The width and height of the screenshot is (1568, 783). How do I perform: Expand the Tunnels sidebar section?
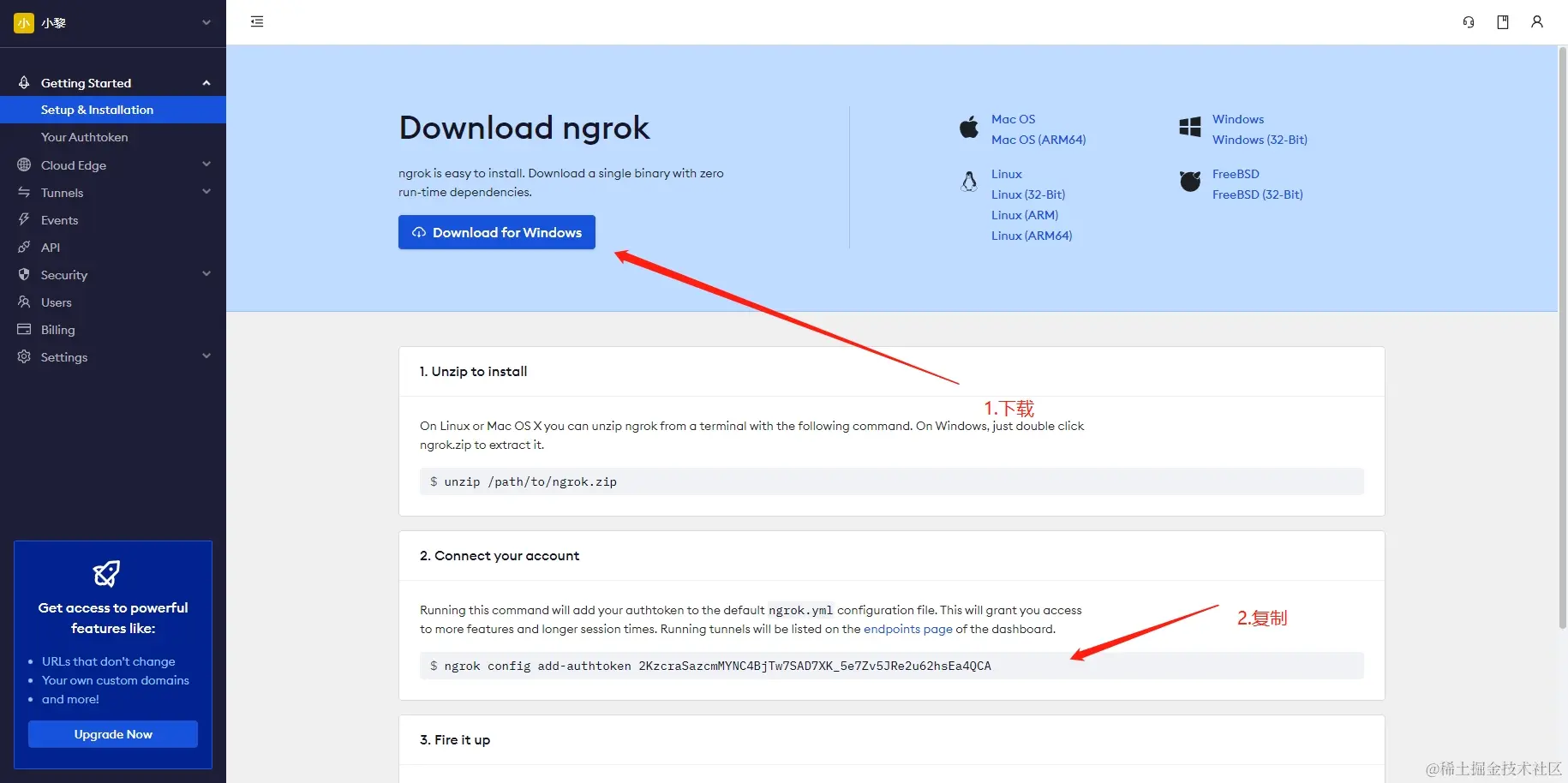113,192
